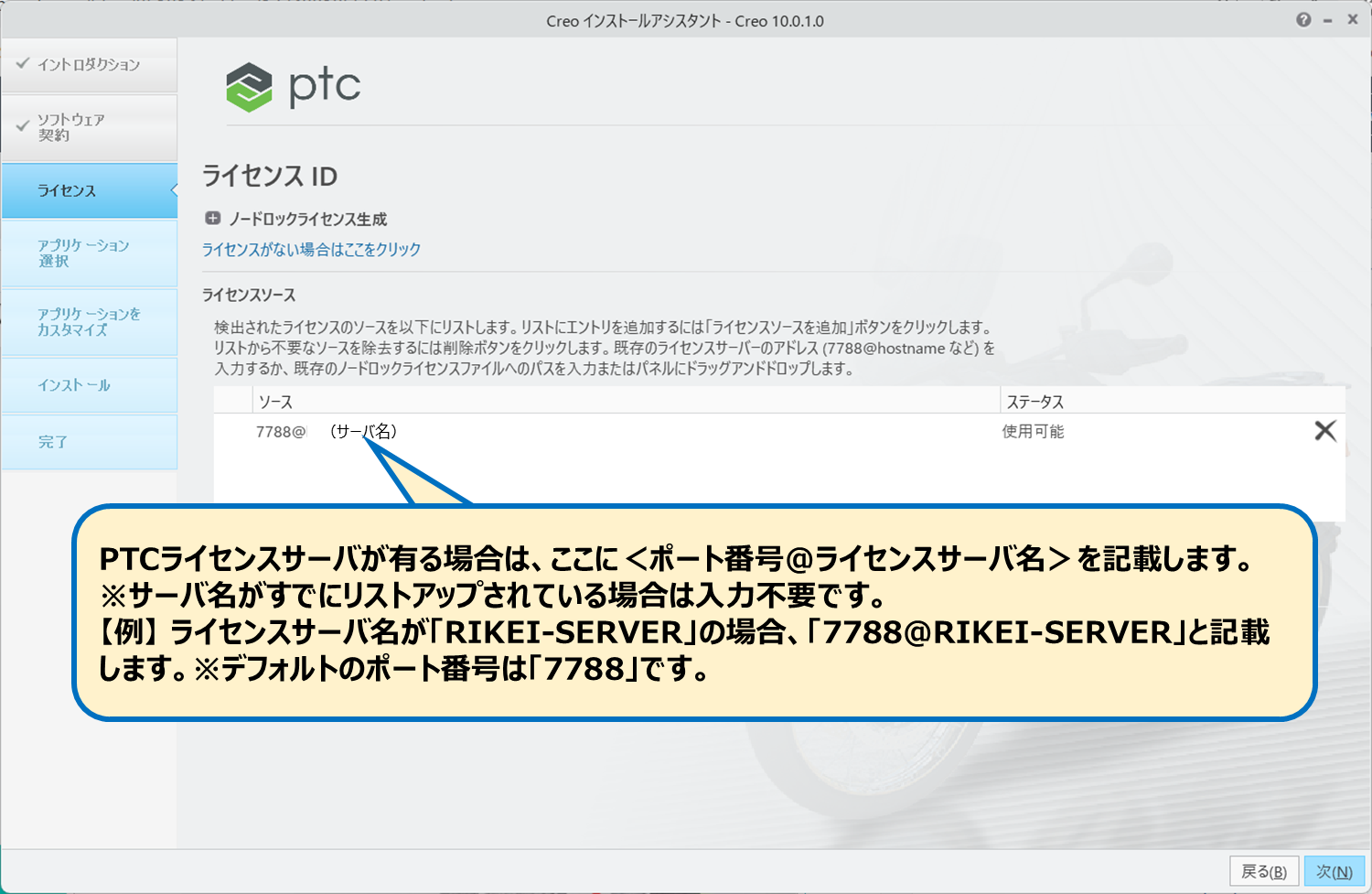This screenshot has height=894, width=1372.
Task: Open the ライセンスがない場合はここをクリック link
Action: pos(311,249)
